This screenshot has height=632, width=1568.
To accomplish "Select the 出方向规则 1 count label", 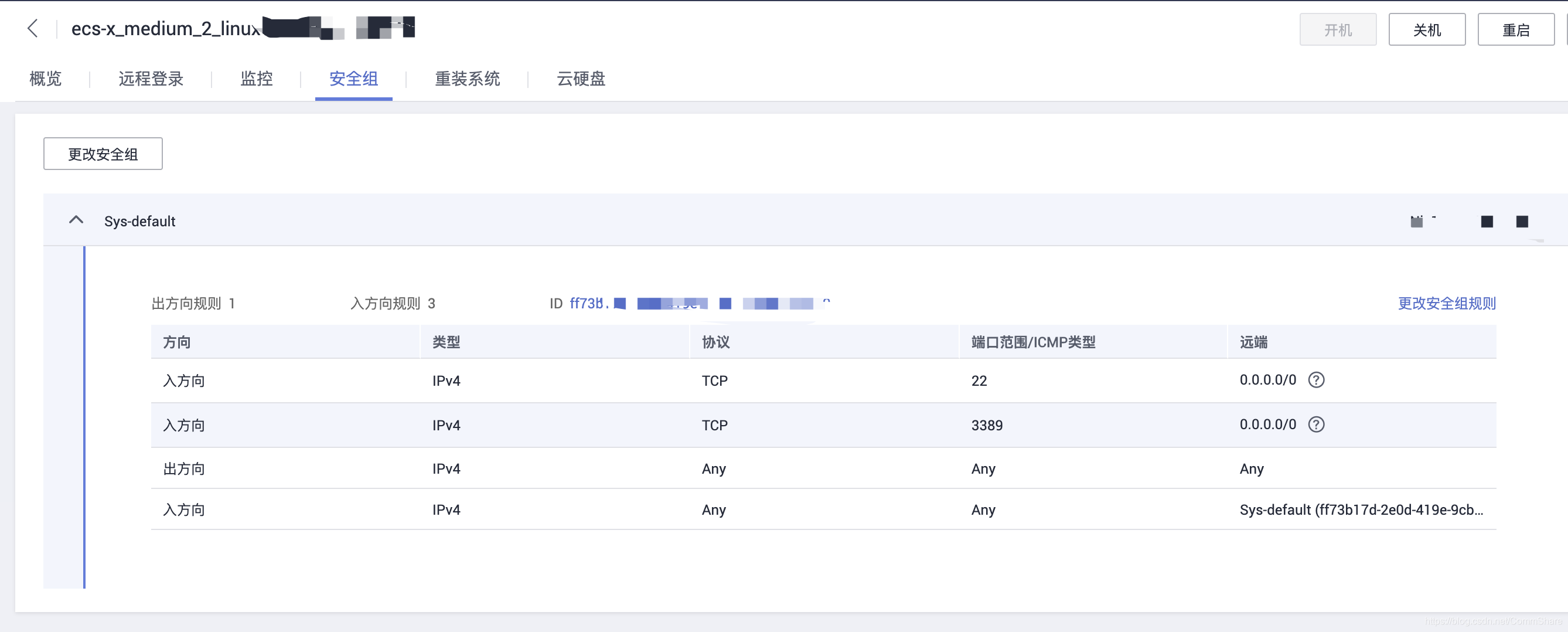I will tap(193, 303).
